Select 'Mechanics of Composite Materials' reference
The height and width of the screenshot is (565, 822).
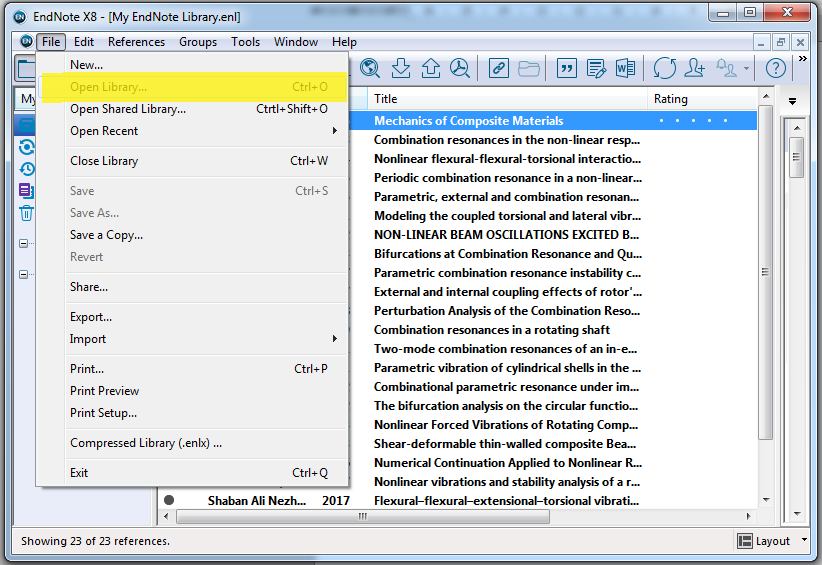tap(468, 121)
